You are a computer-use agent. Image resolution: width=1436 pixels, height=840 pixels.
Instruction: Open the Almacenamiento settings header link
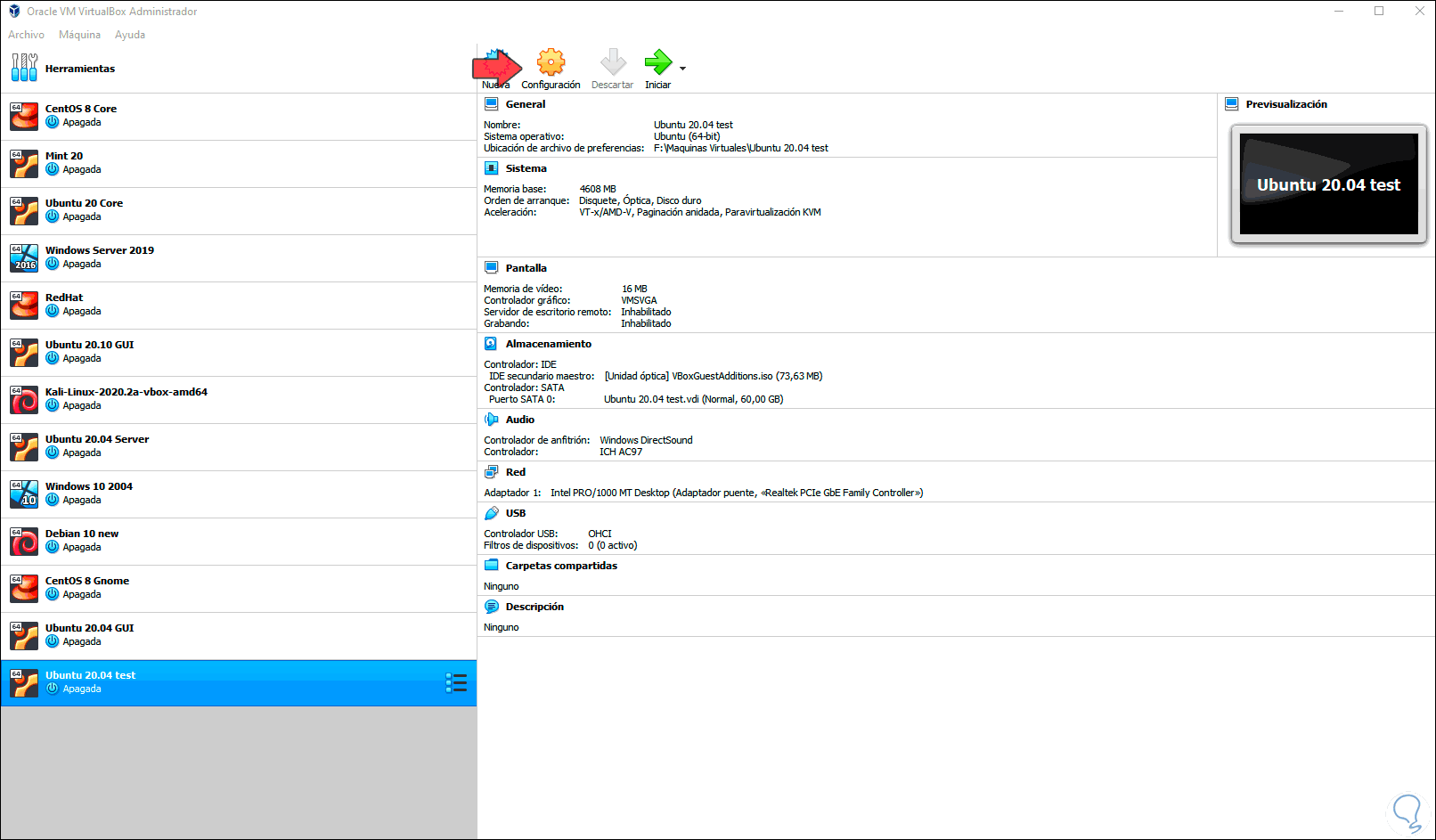pos(549,344)
